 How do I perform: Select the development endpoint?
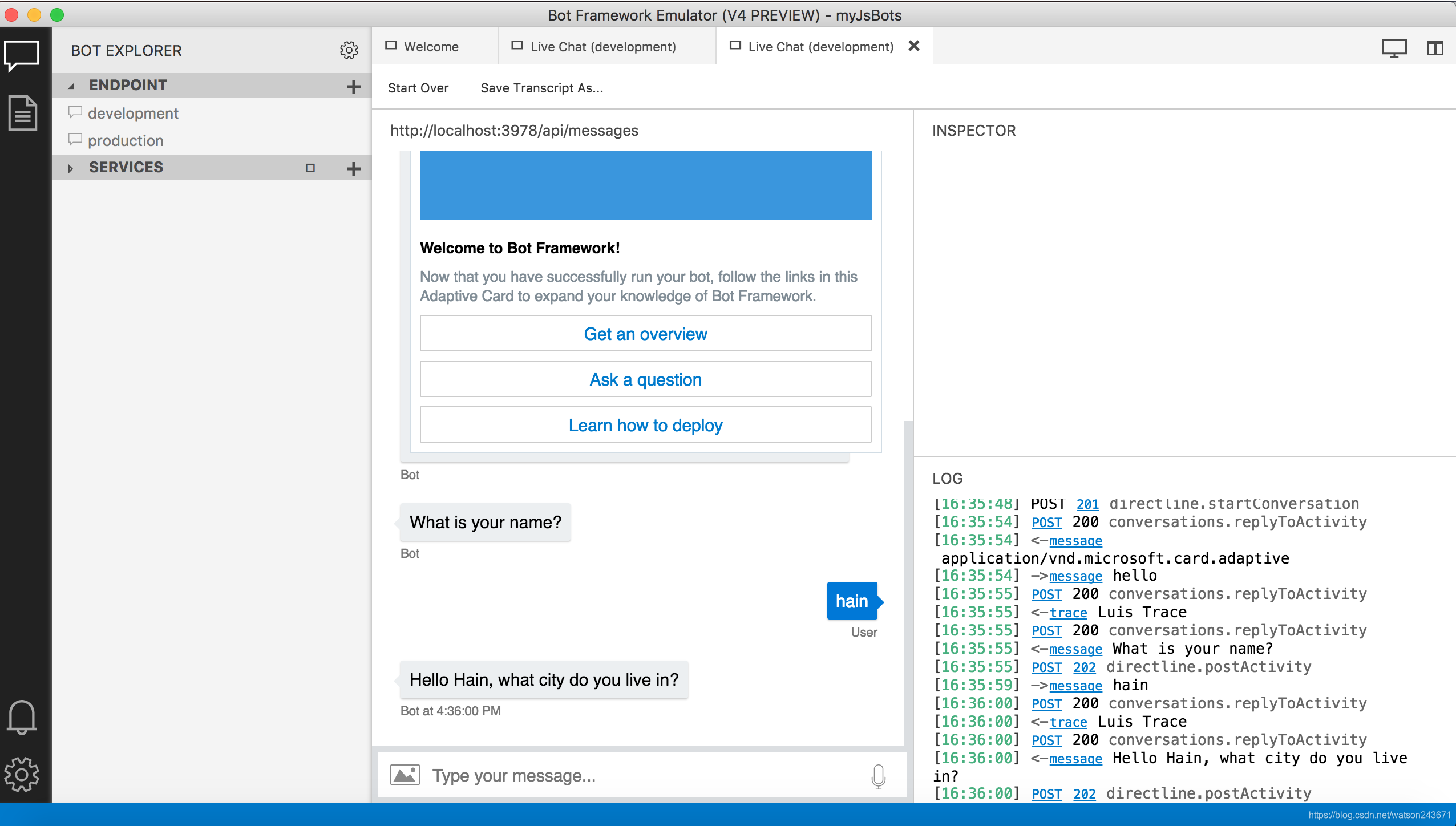point(132,114)
